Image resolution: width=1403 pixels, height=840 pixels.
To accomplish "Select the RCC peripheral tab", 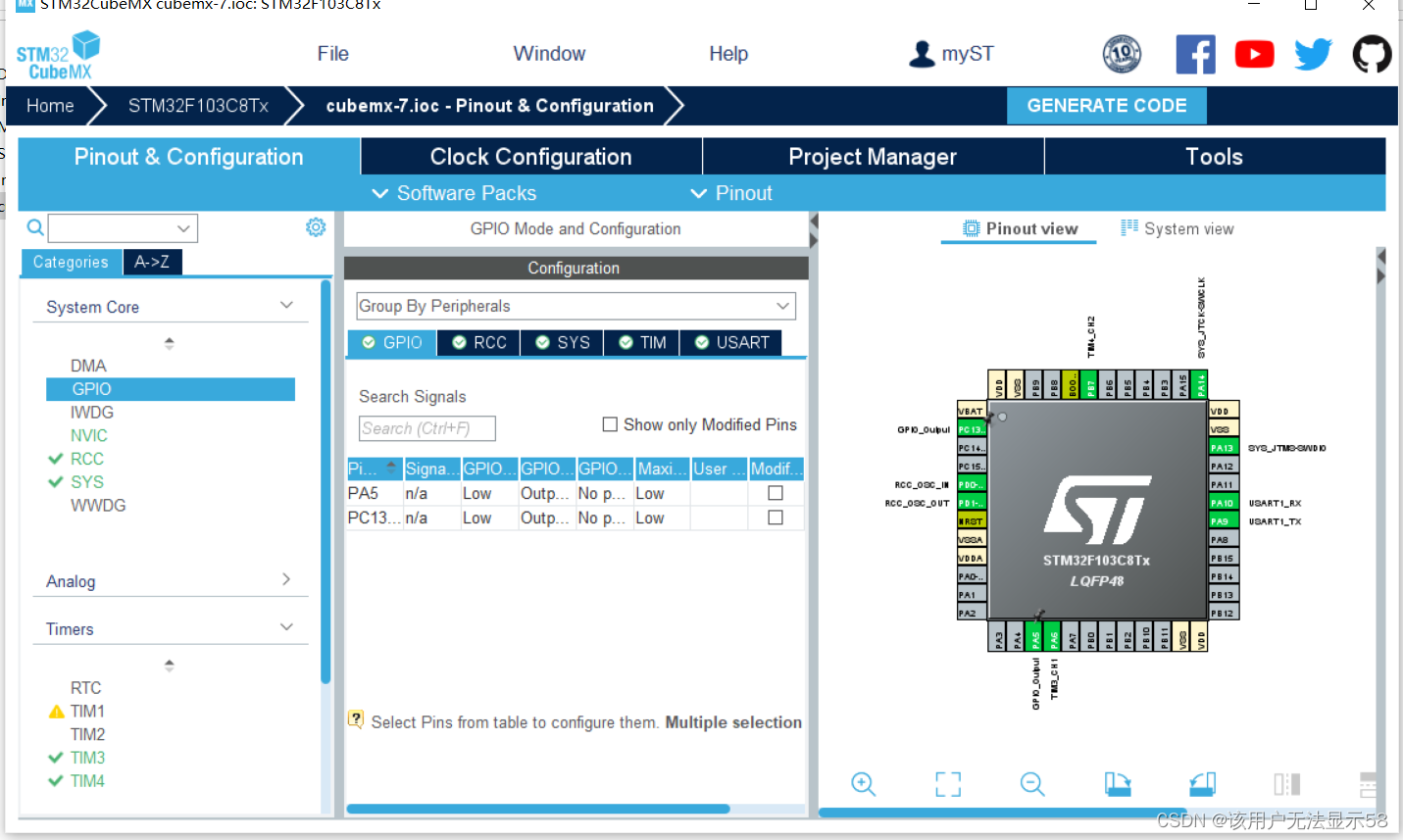I will click(x=479, y=342).
